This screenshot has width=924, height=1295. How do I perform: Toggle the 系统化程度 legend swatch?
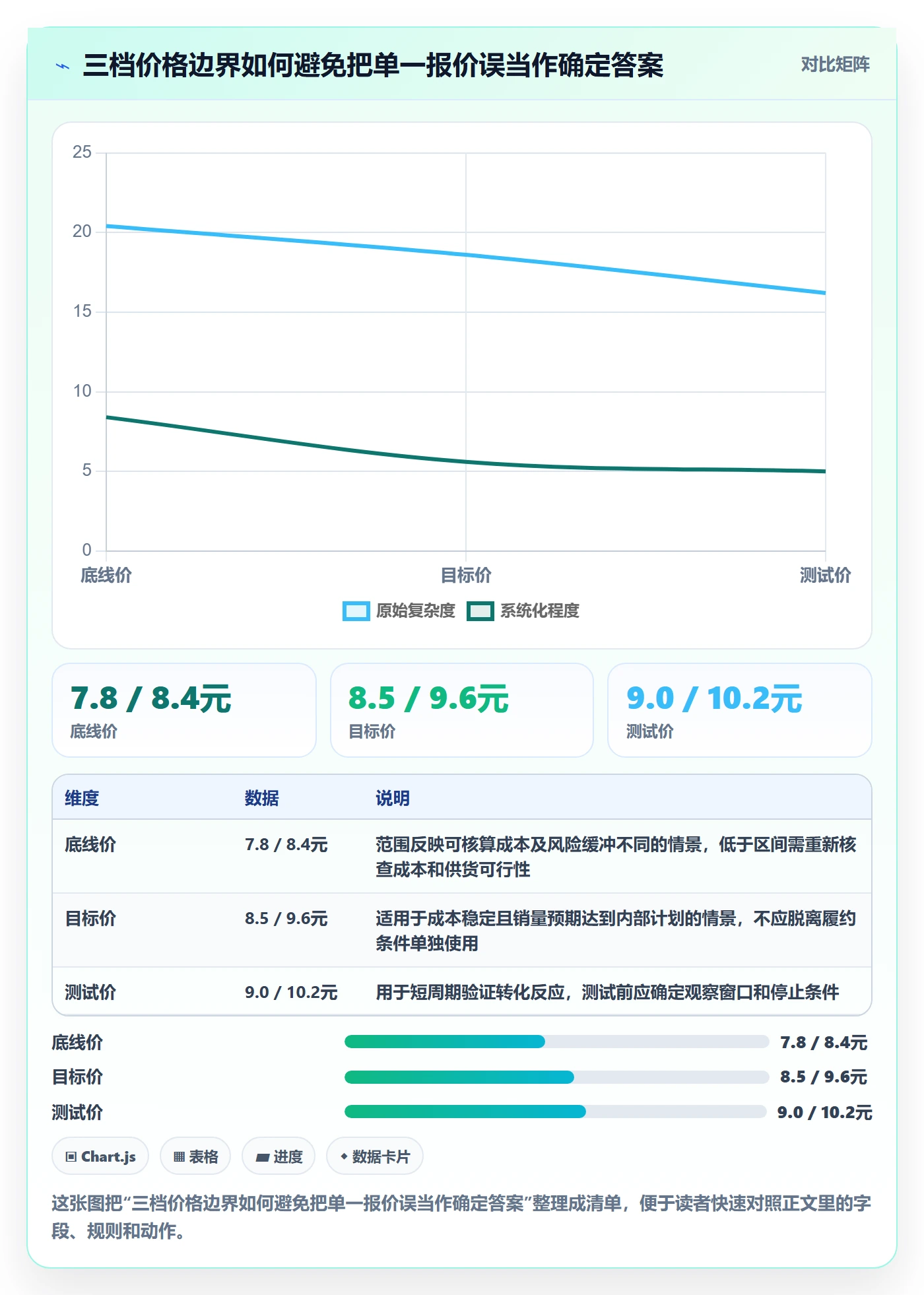pos(480,611)
